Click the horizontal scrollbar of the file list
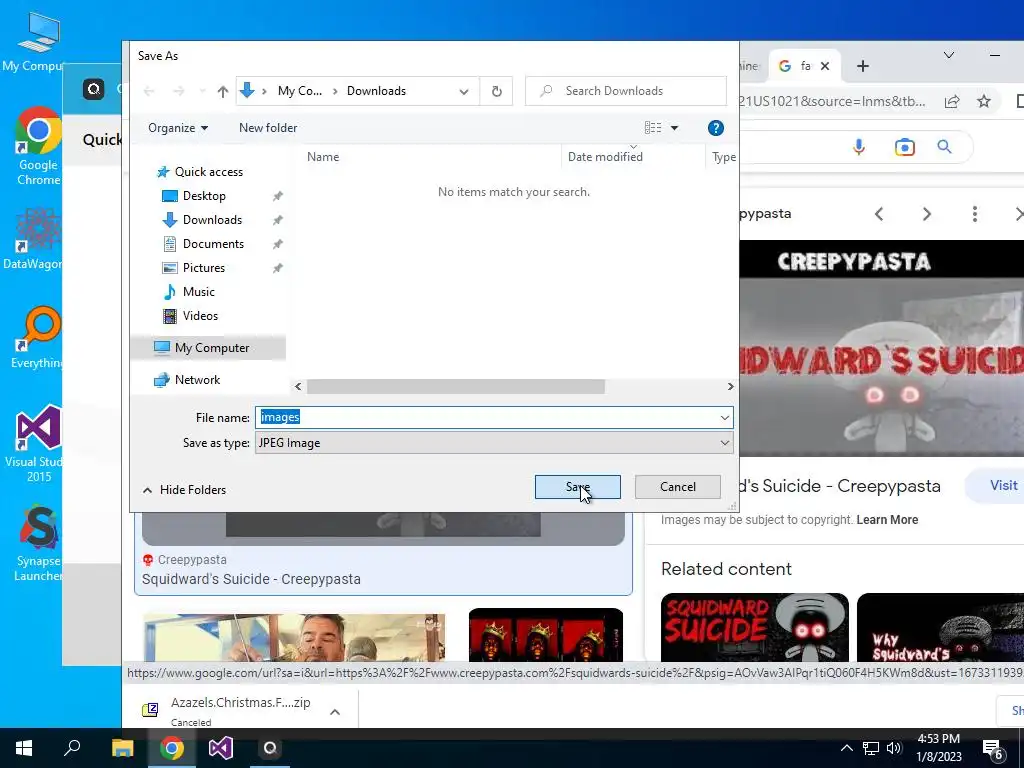 pyautogui.click(x=456, y=387)
